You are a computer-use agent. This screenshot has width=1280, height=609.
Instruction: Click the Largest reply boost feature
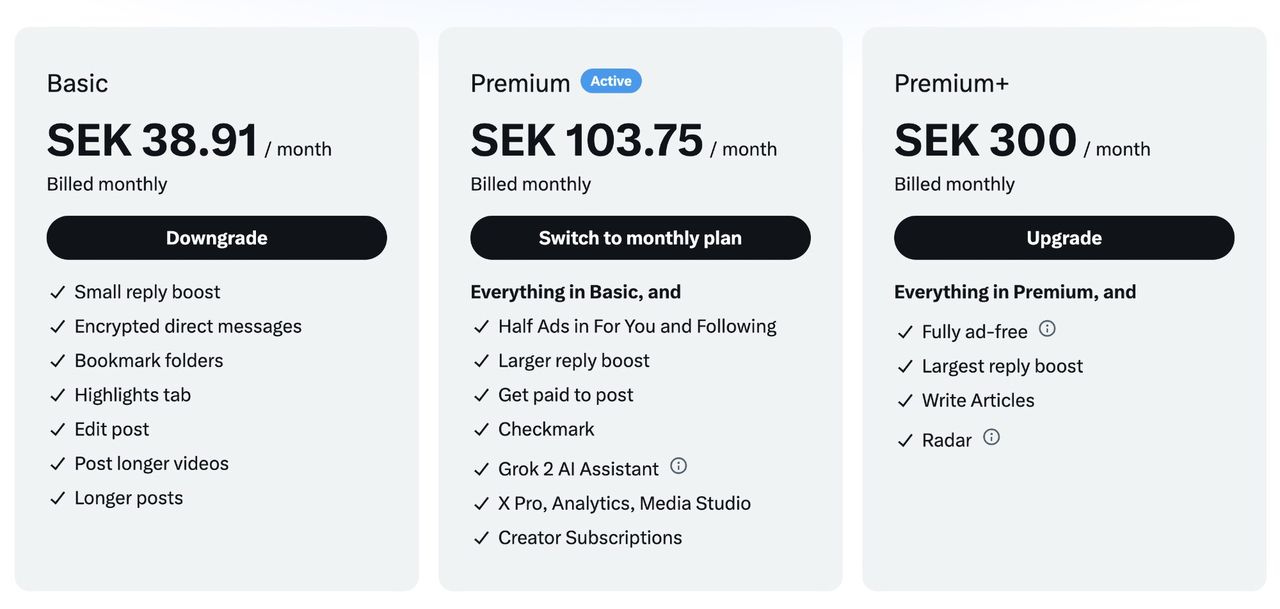[1002, 366]
